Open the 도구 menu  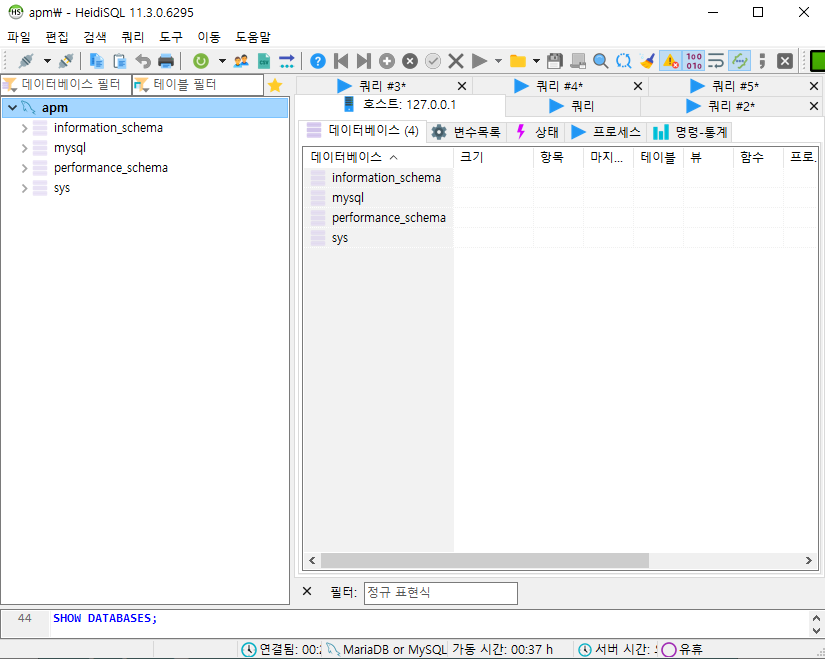pos(170,37)
